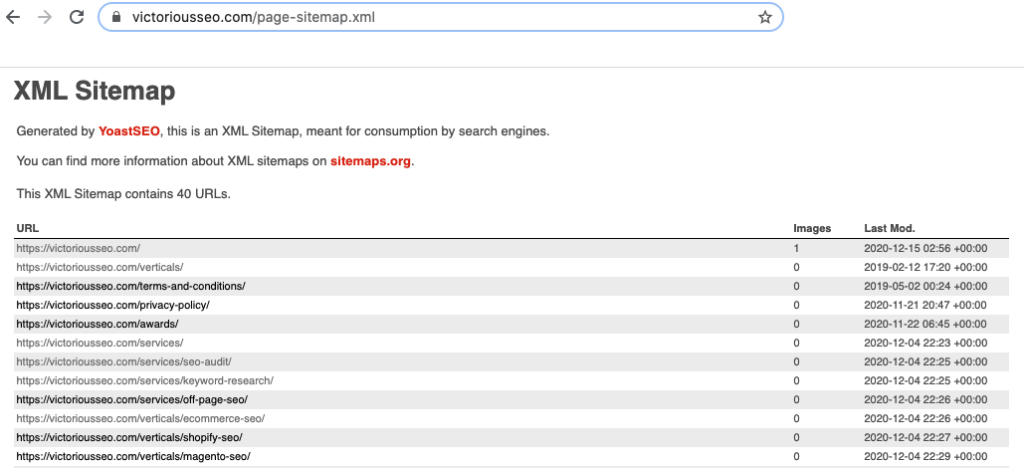This screenshot has width=1024, height=468.
Task: Open the services/keyword-research URL
Action: pos(144,380)
